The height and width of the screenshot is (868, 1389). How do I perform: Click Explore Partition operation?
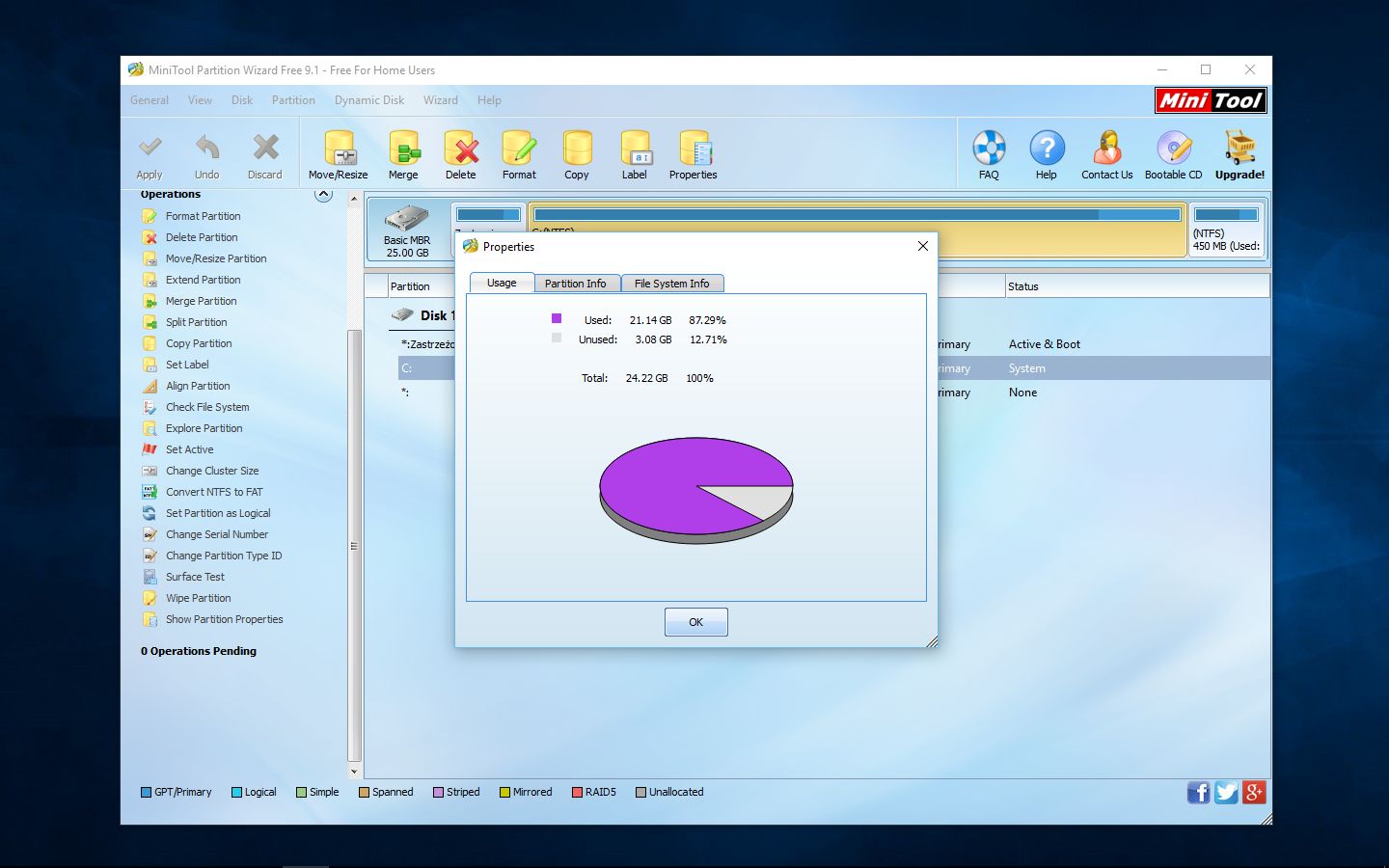click(x=204, y=428)
